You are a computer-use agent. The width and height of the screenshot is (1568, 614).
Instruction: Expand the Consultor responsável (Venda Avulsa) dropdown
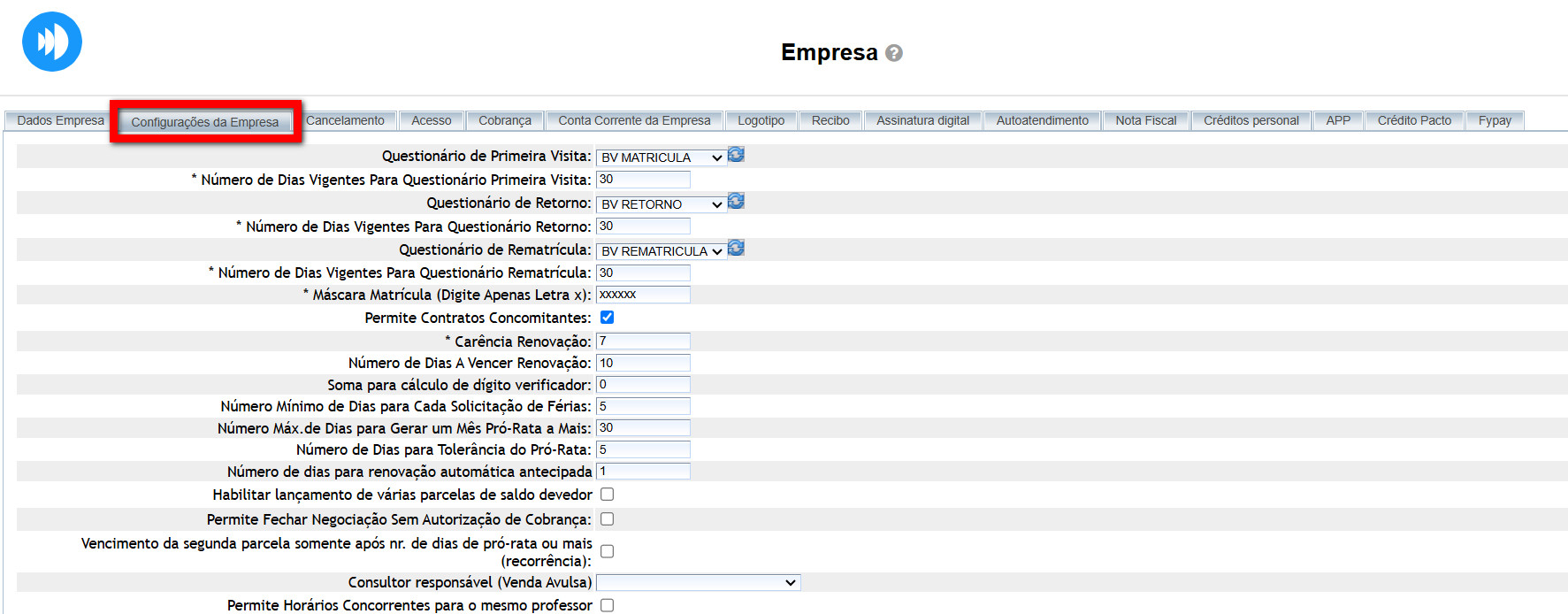[x=698, y=582]
